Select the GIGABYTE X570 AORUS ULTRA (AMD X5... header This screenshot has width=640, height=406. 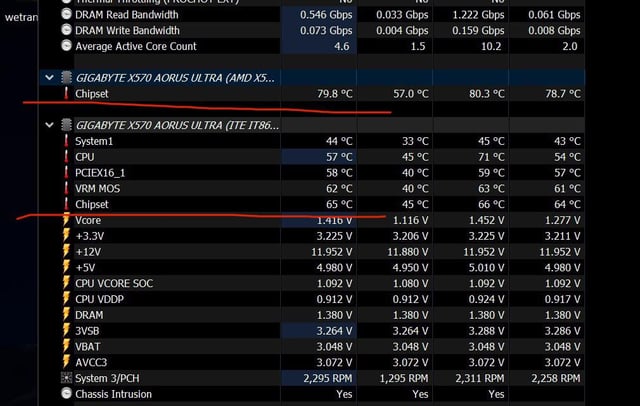tap(175, 78)
